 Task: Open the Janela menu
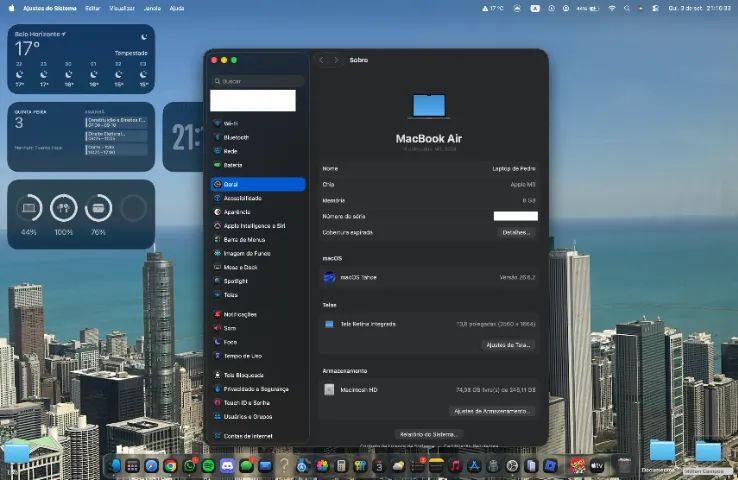tap(152, 8)
